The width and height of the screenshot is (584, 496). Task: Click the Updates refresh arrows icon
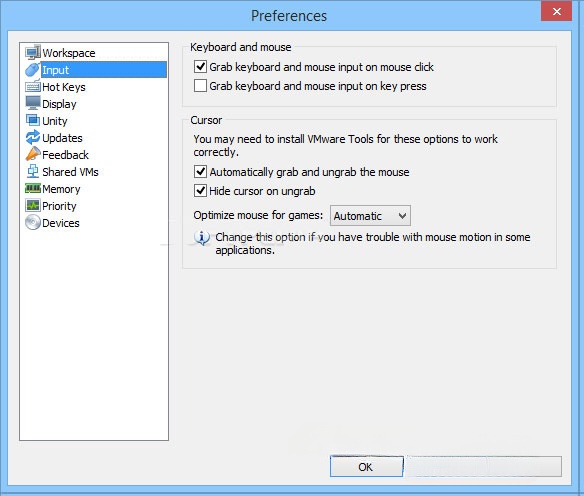coord(33,137)
